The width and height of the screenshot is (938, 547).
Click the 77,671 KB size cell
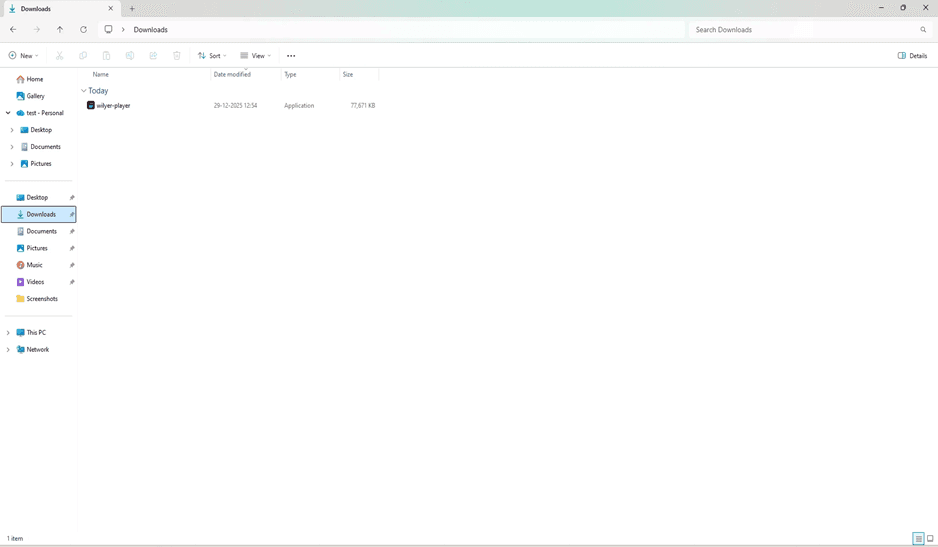pos(363,105)
